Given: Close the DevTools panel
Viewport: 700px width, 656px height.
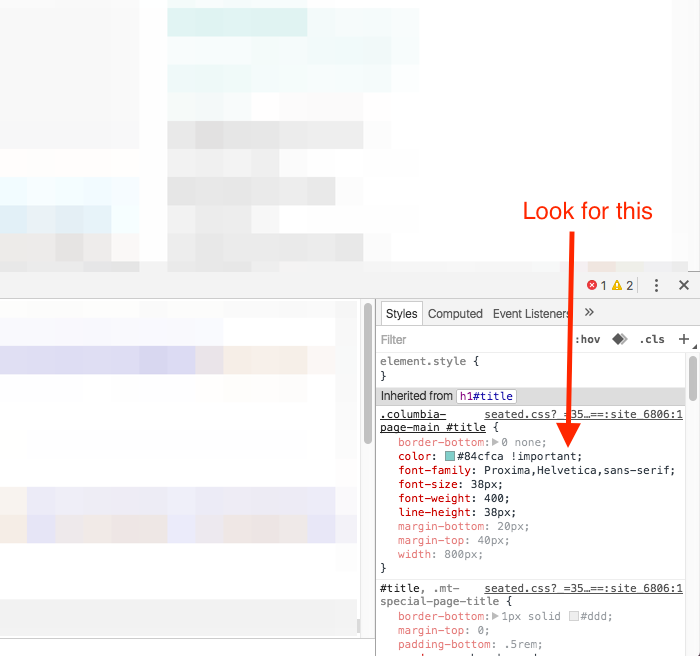Looking at the screenshot, I should click(x=684, y=286).
